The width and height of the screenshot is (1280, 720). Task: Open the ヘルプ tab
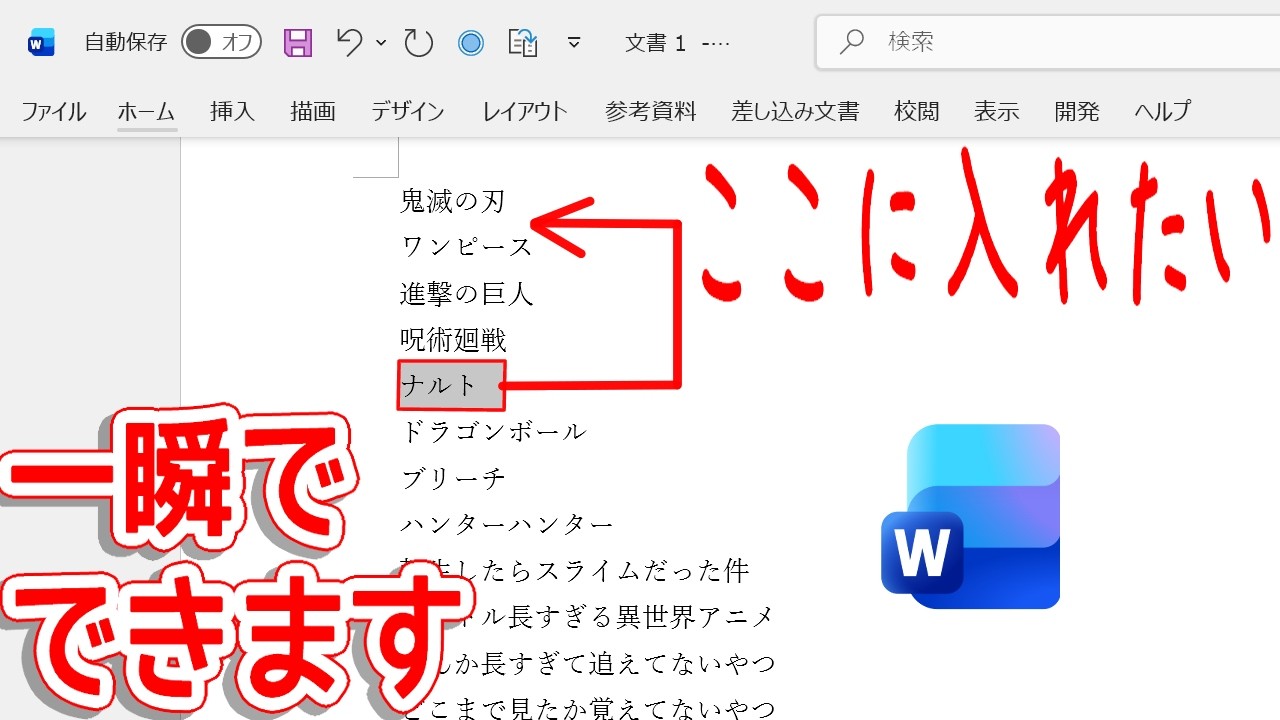pos(1162,111)
